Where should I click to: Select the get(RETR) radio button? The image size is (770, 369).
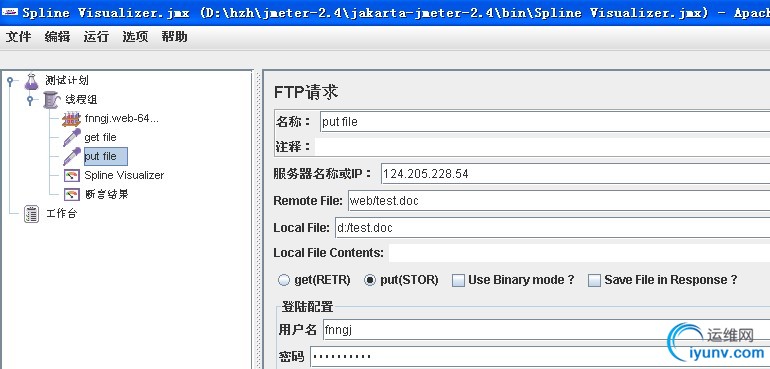tap(284, 280)
